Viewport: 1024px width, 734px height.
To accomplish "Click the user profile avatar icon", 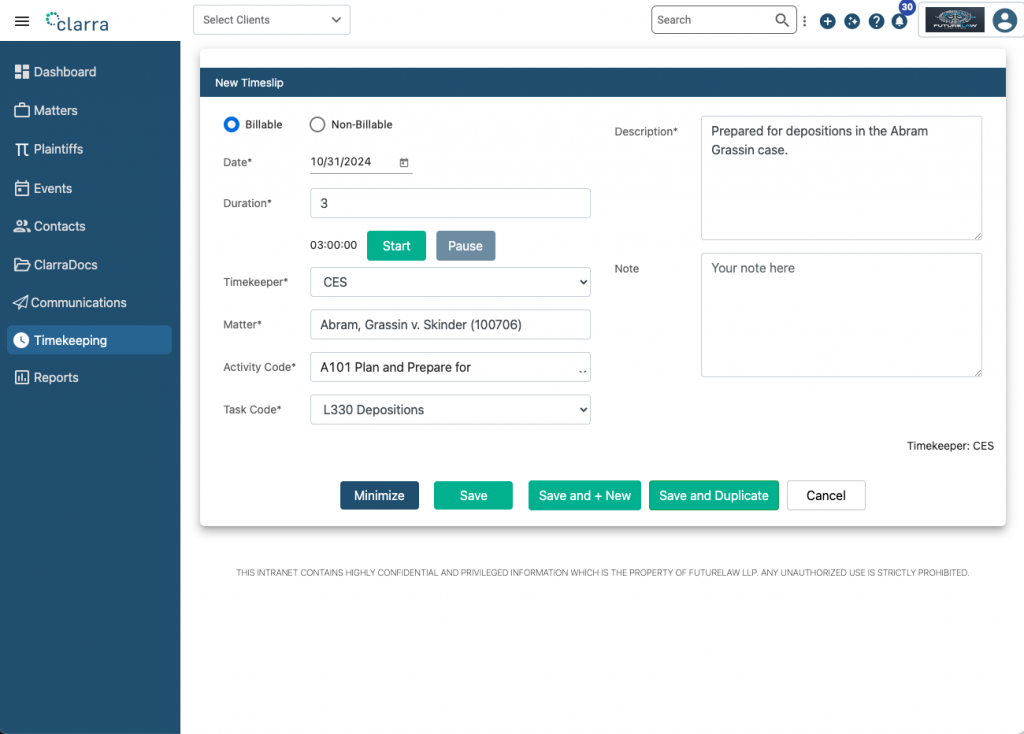I will point(1004,20).
